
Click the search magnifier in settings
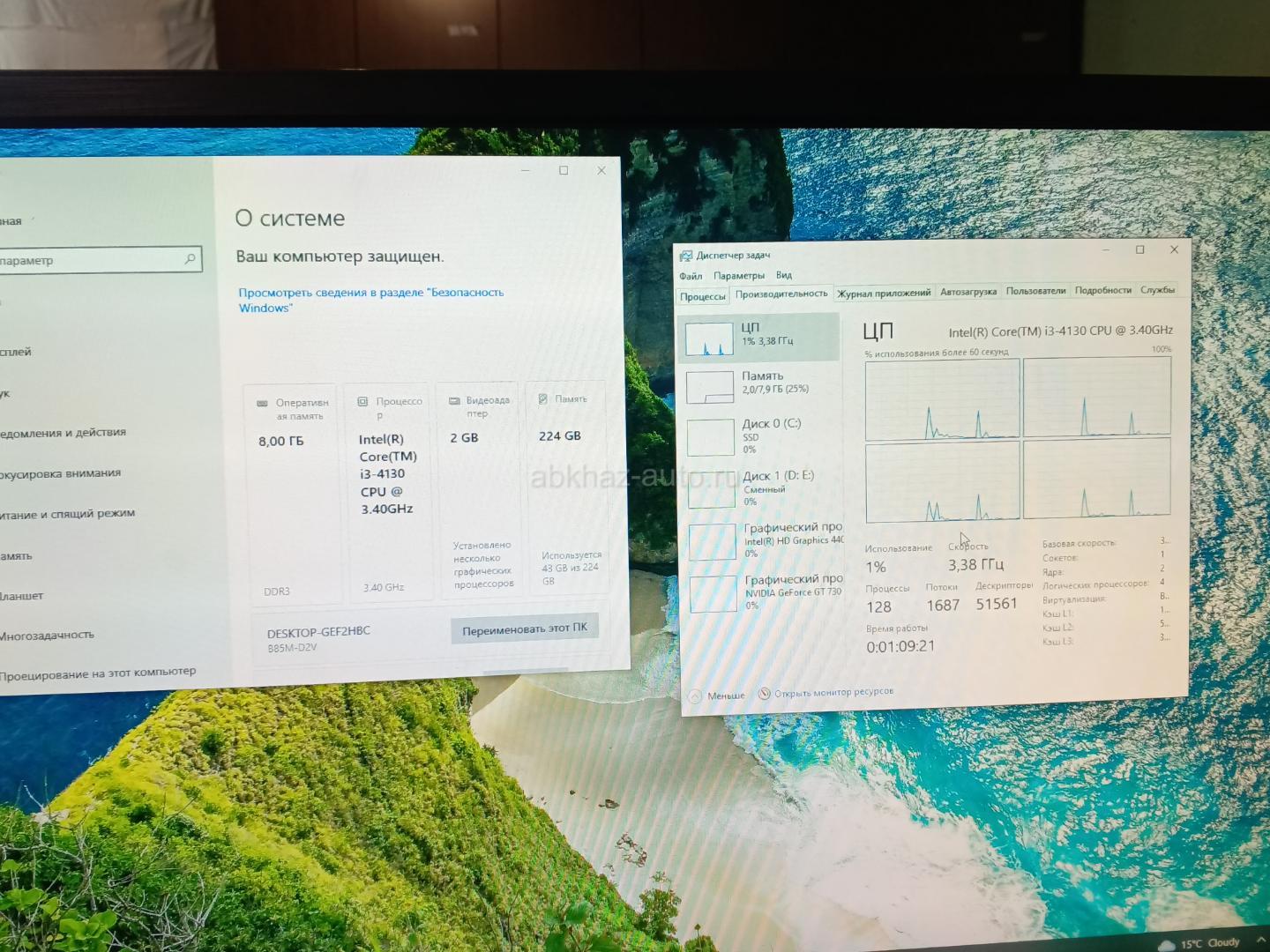click(190, 259)
